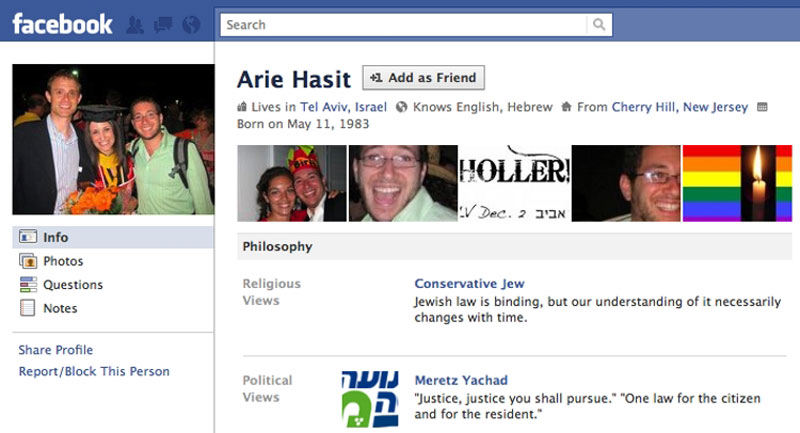Go to Facebook home via logo

click(62, 24)
